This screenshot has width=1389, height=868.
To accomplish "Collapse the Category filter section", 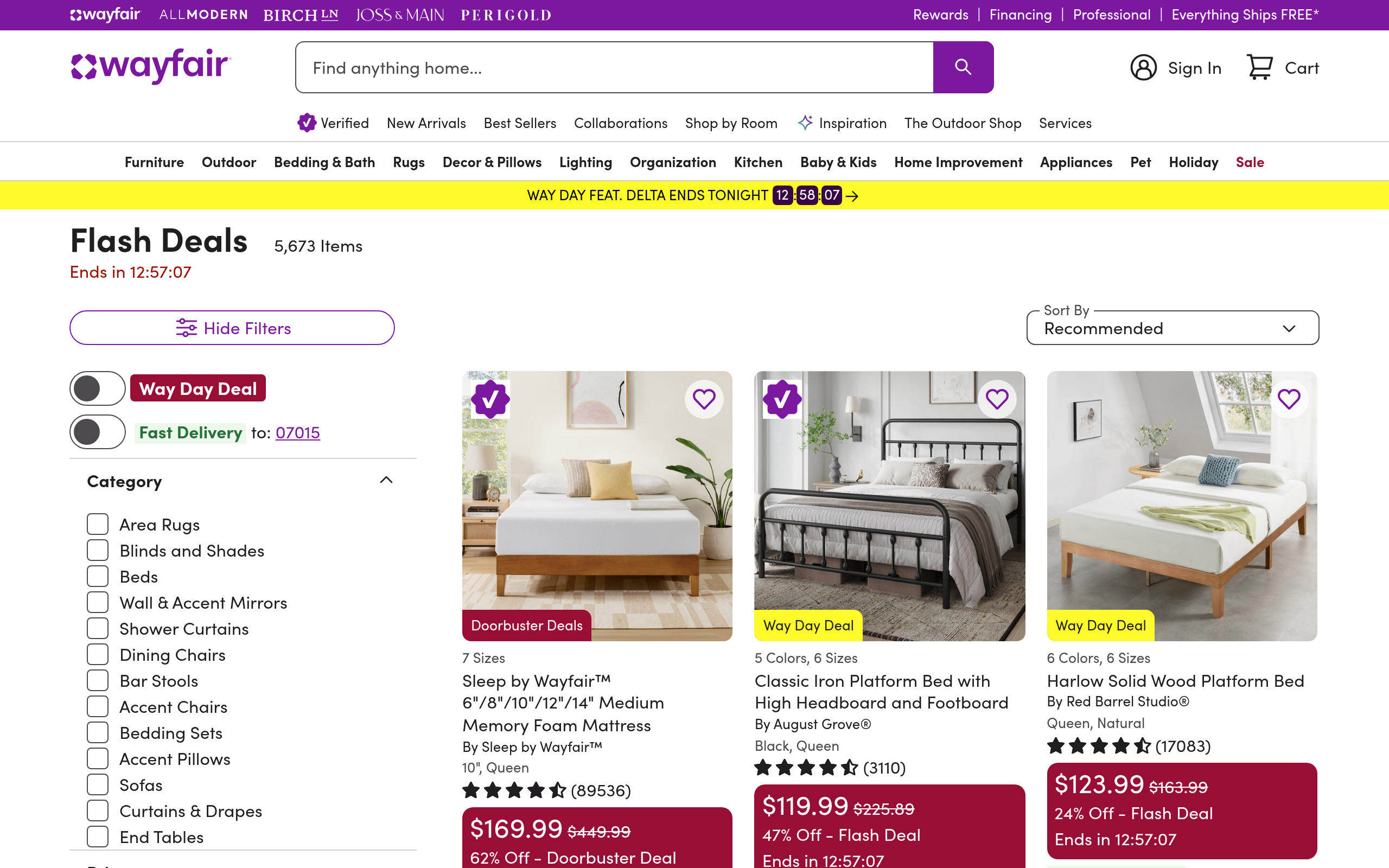I will click(x=386, y=481).
